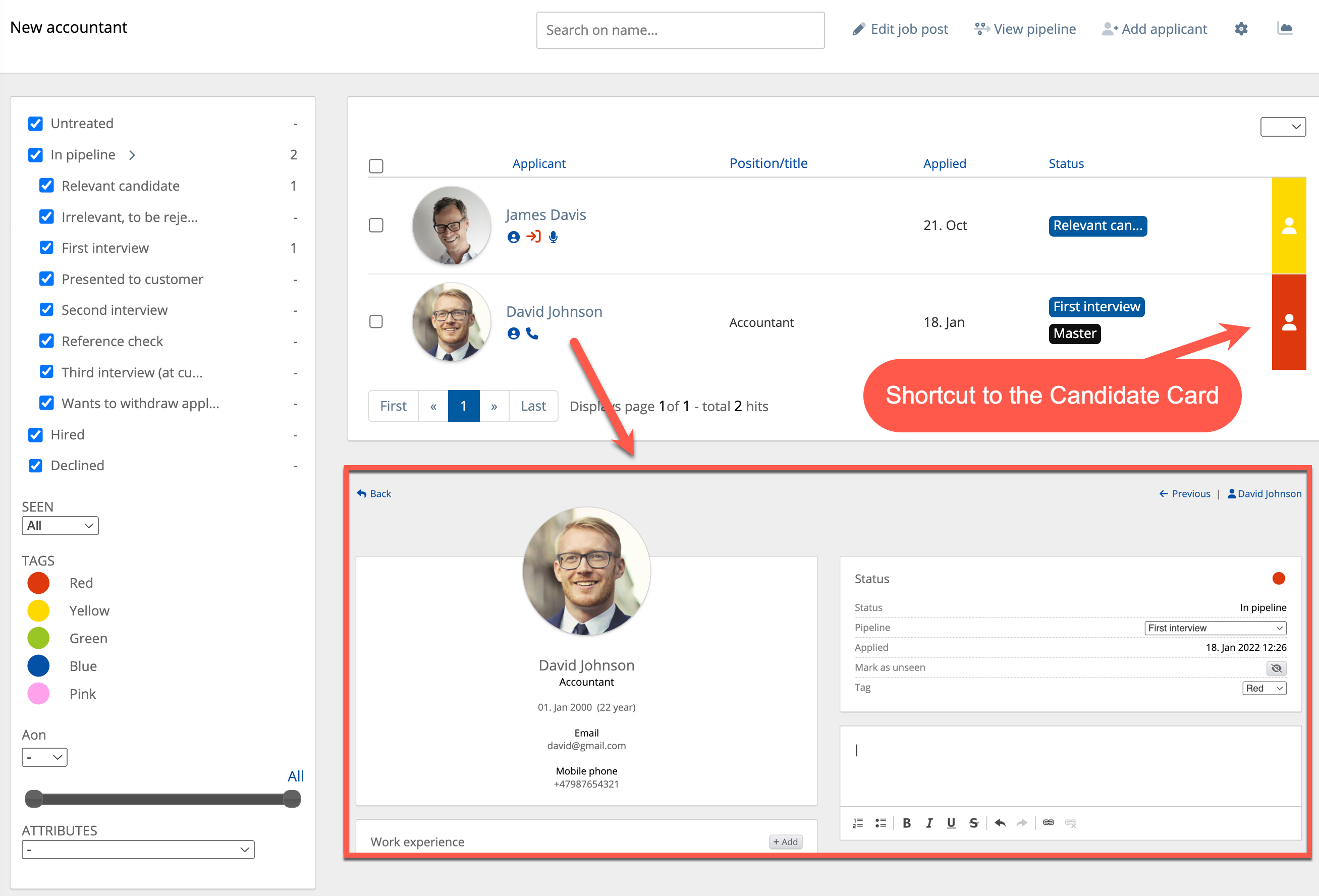
Task: Go to Last page in pagination
Action: [x=533, y=406]
